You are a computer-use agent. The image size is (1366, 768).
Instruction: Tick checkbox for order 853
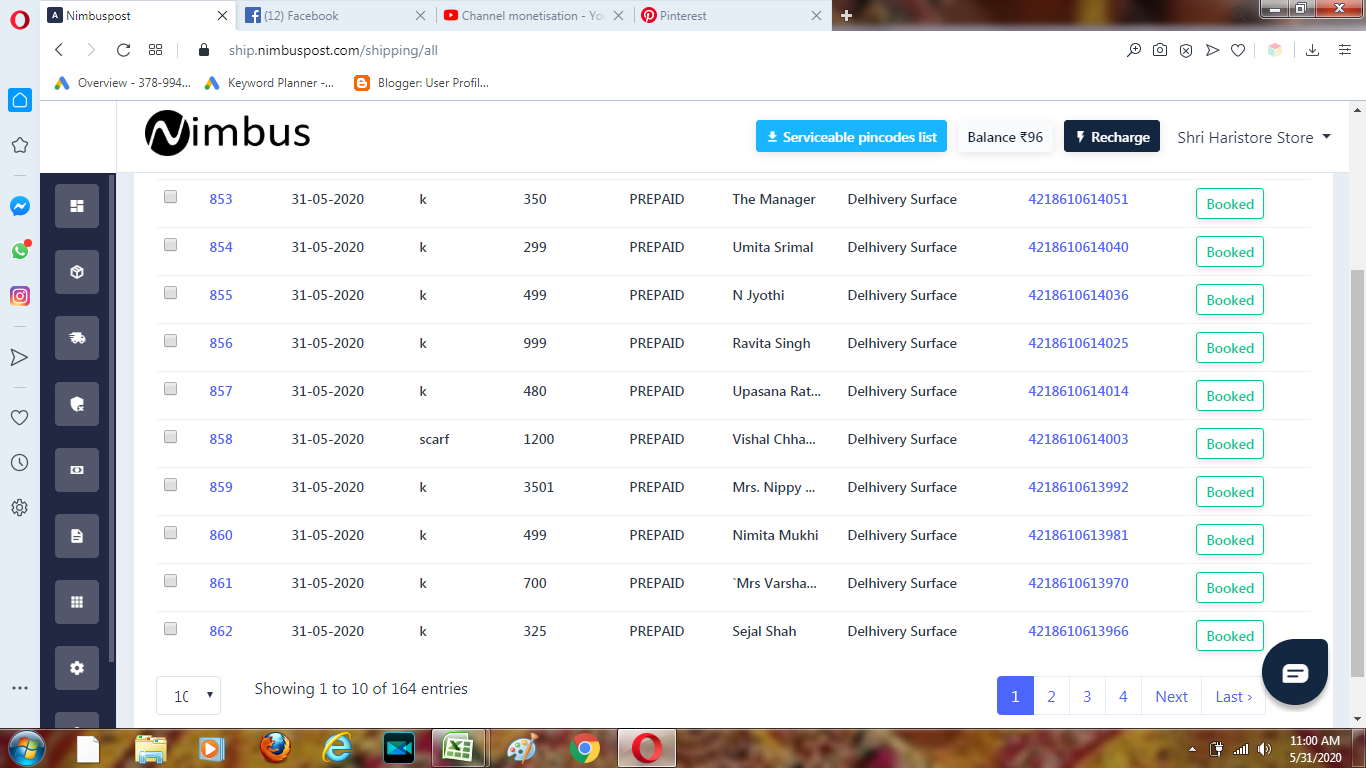[170, 197]
